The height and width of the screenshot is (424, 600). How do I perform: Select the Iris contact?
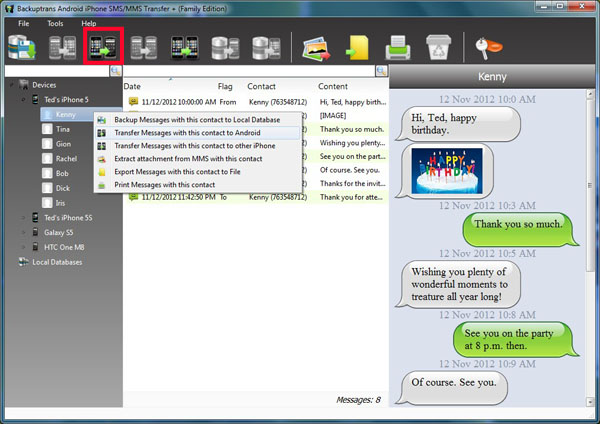coord(60,203)
